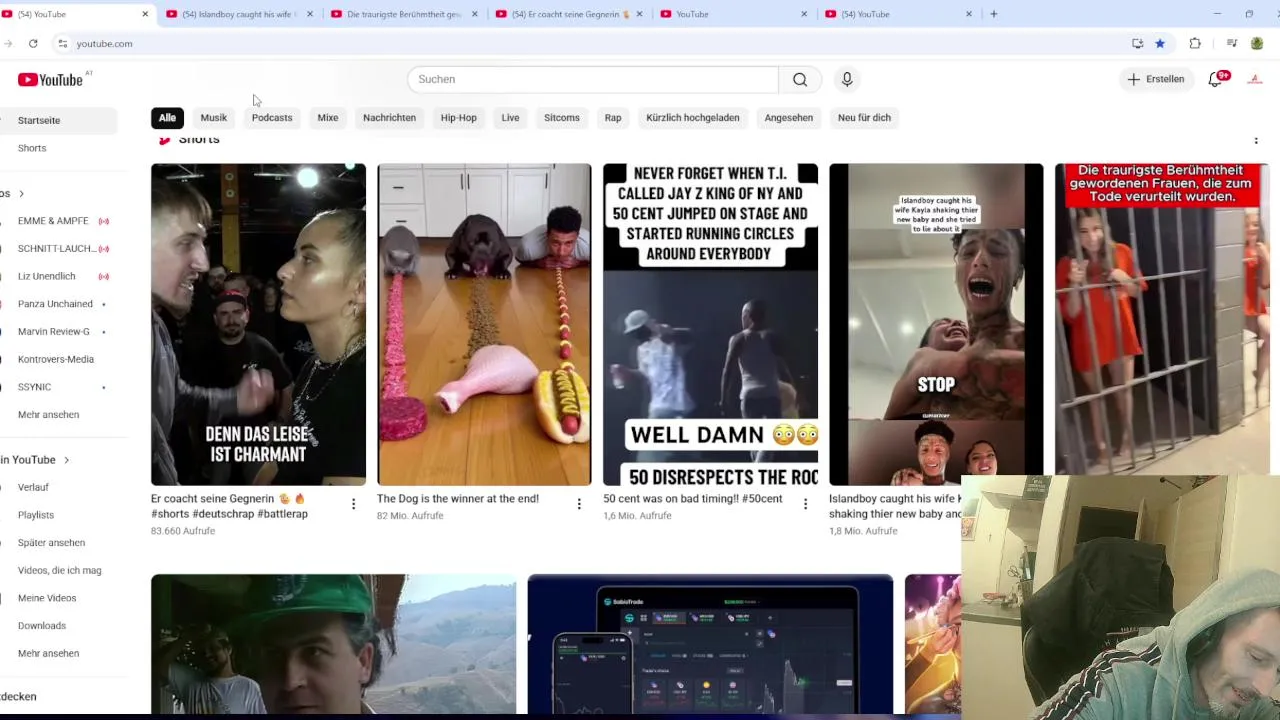Open Chrome profile avatar
Screen dimensions: 1280x720
click(1257, 44)
